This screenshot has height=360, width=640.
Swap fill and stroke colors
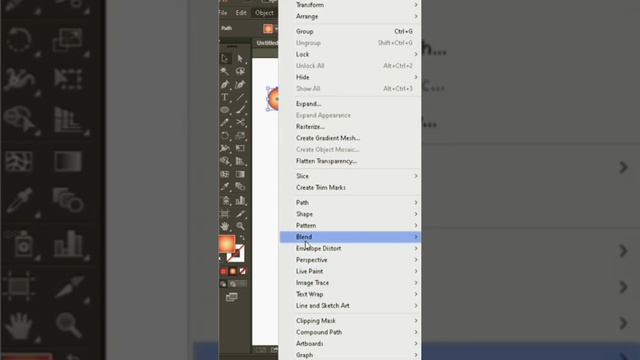coord(242,238)
